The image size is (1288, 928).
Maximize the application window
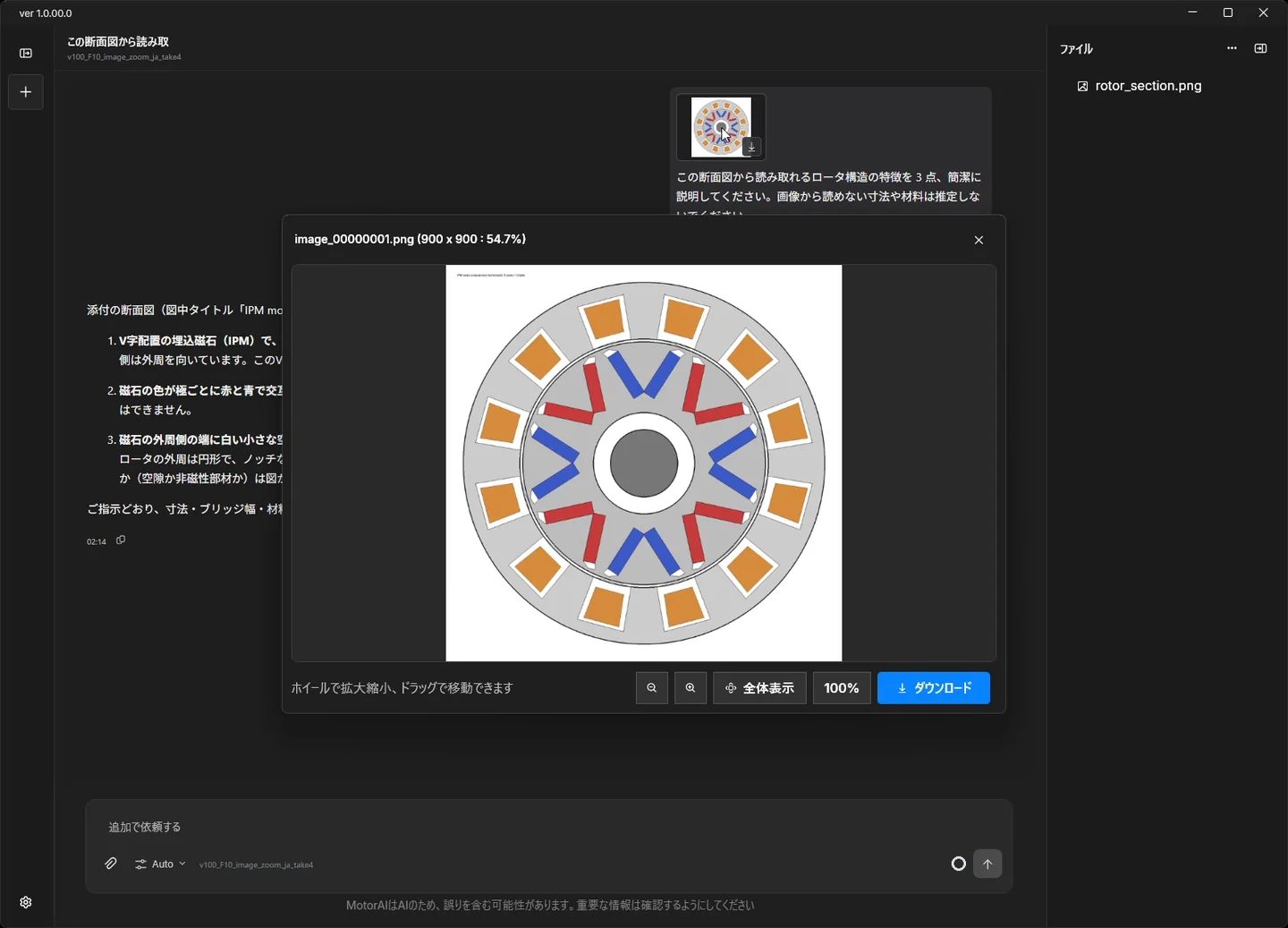1228,13
